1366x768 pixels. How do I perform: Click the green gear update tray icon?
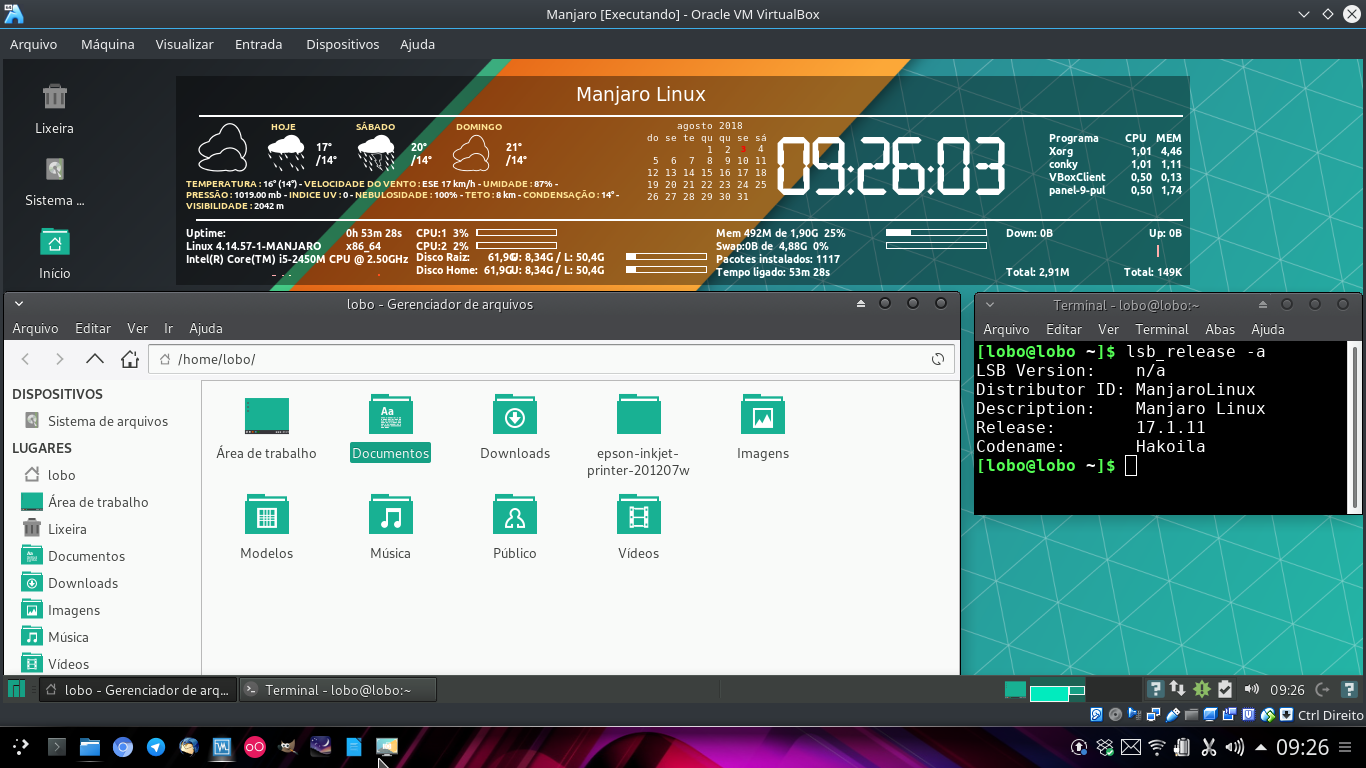pyautogui.click(x=1202, y=689)
